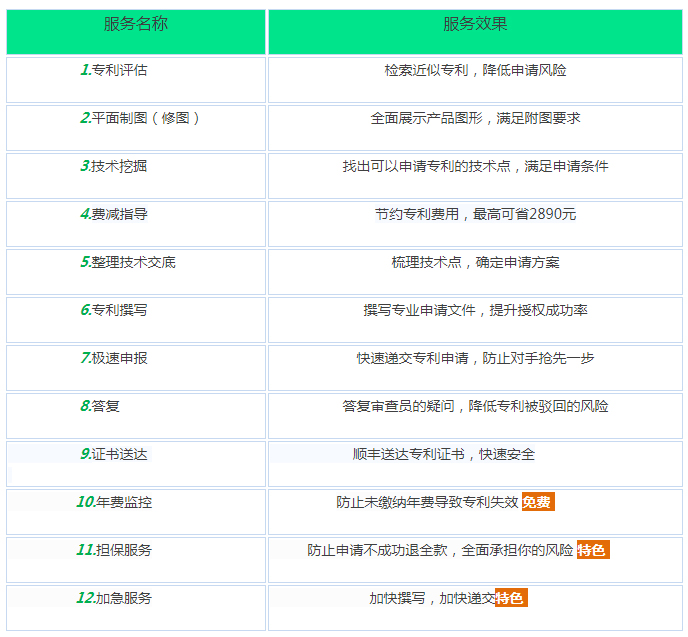Image resolution: width=688 pixels, height=637 pixels.
Task: Click 防止未缴纳年费导致专利失效 description
Action: [x=427, y=502]
